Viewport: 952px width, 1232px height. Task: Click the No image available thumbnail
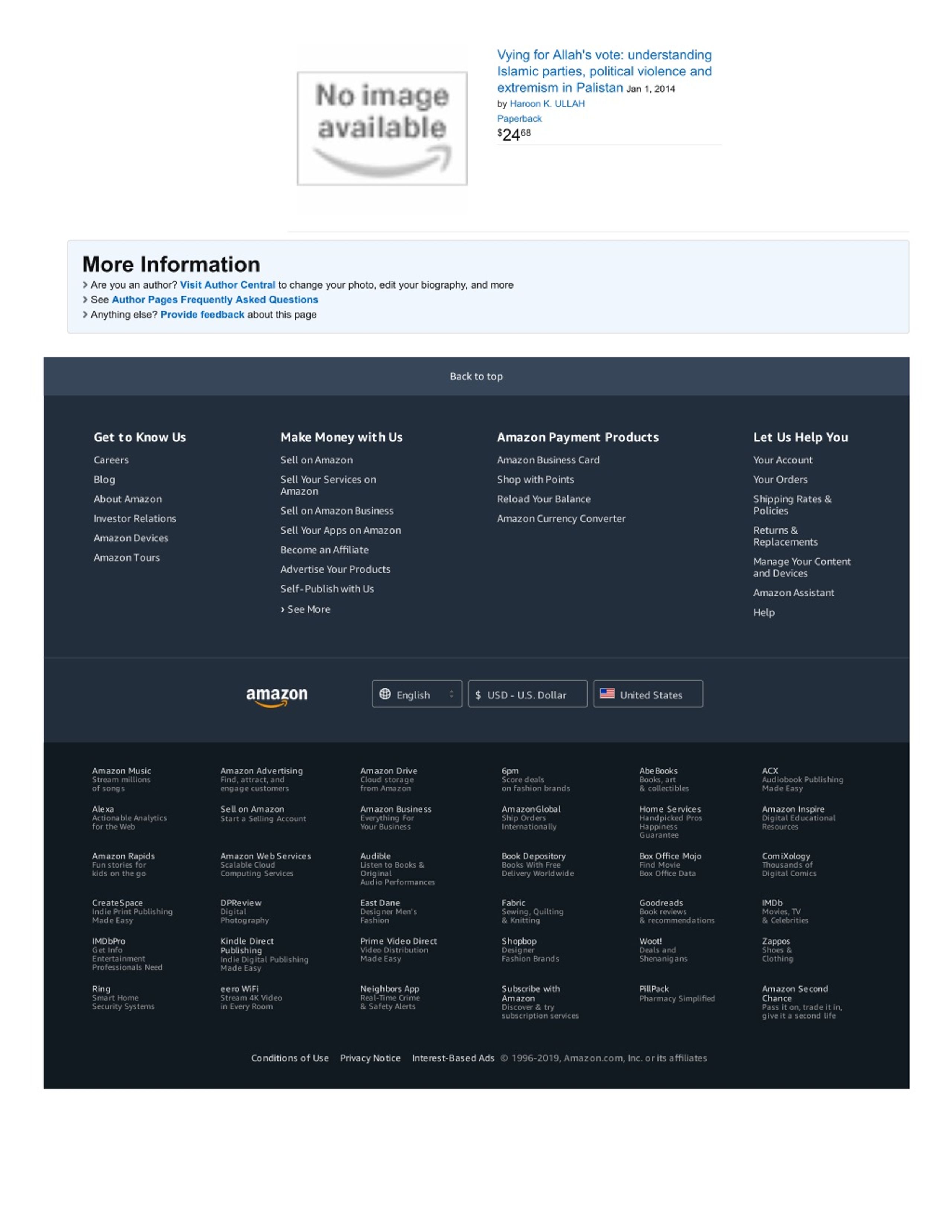382,128
